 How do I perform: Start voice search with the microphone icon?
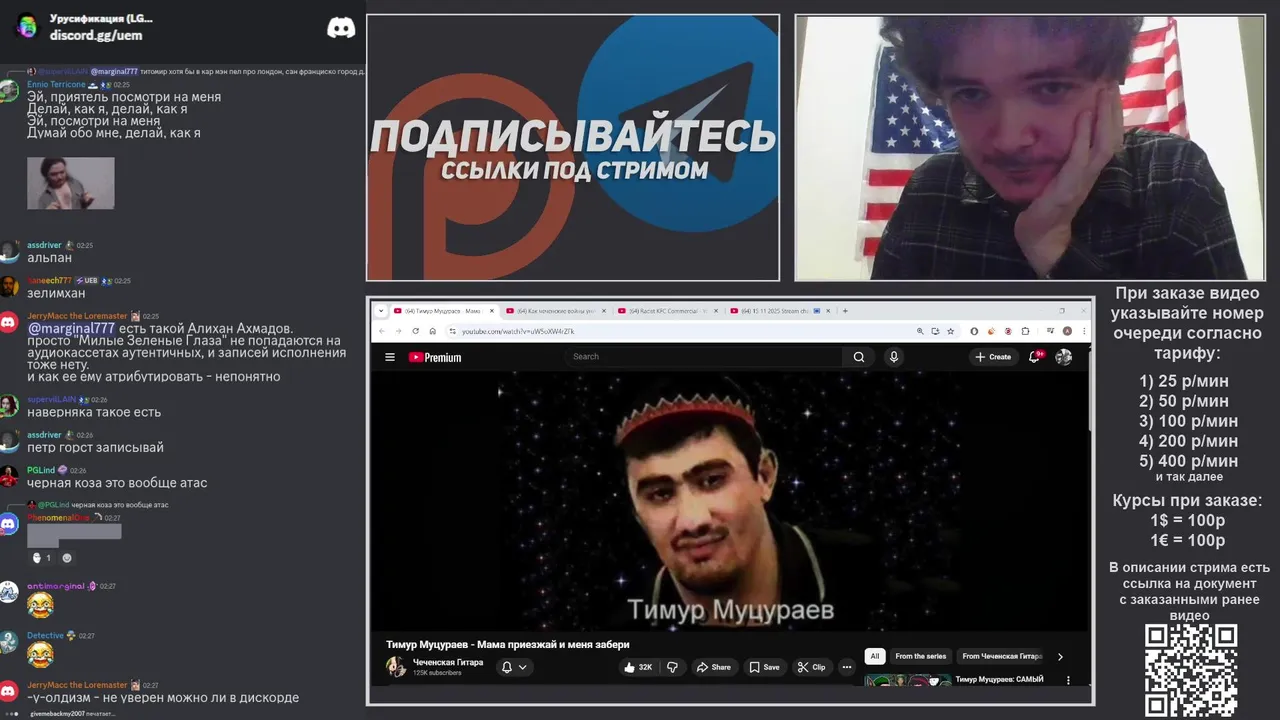coord(894,357)
